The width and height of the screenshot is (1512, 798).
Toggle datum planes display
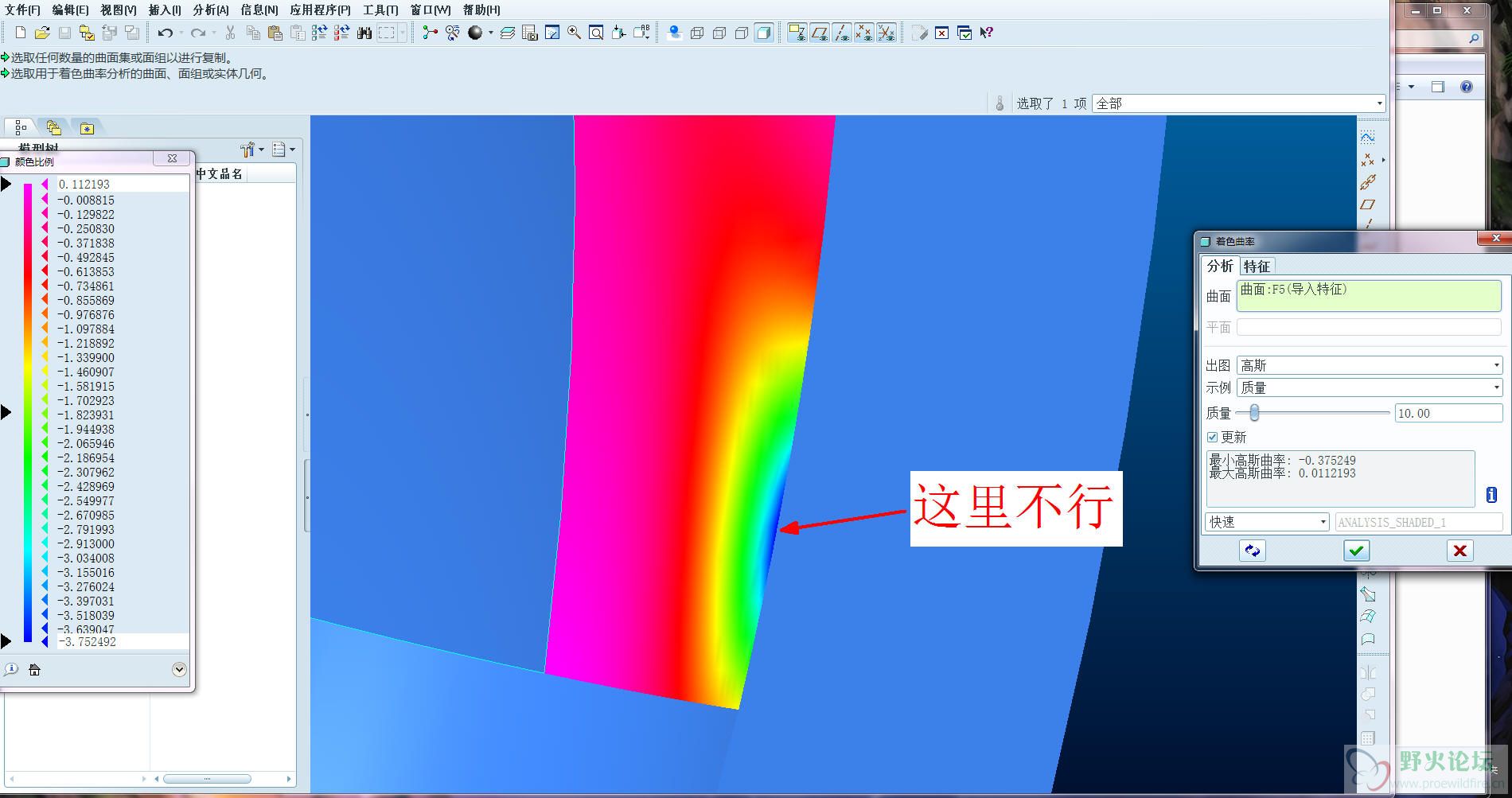click(819, 33)
